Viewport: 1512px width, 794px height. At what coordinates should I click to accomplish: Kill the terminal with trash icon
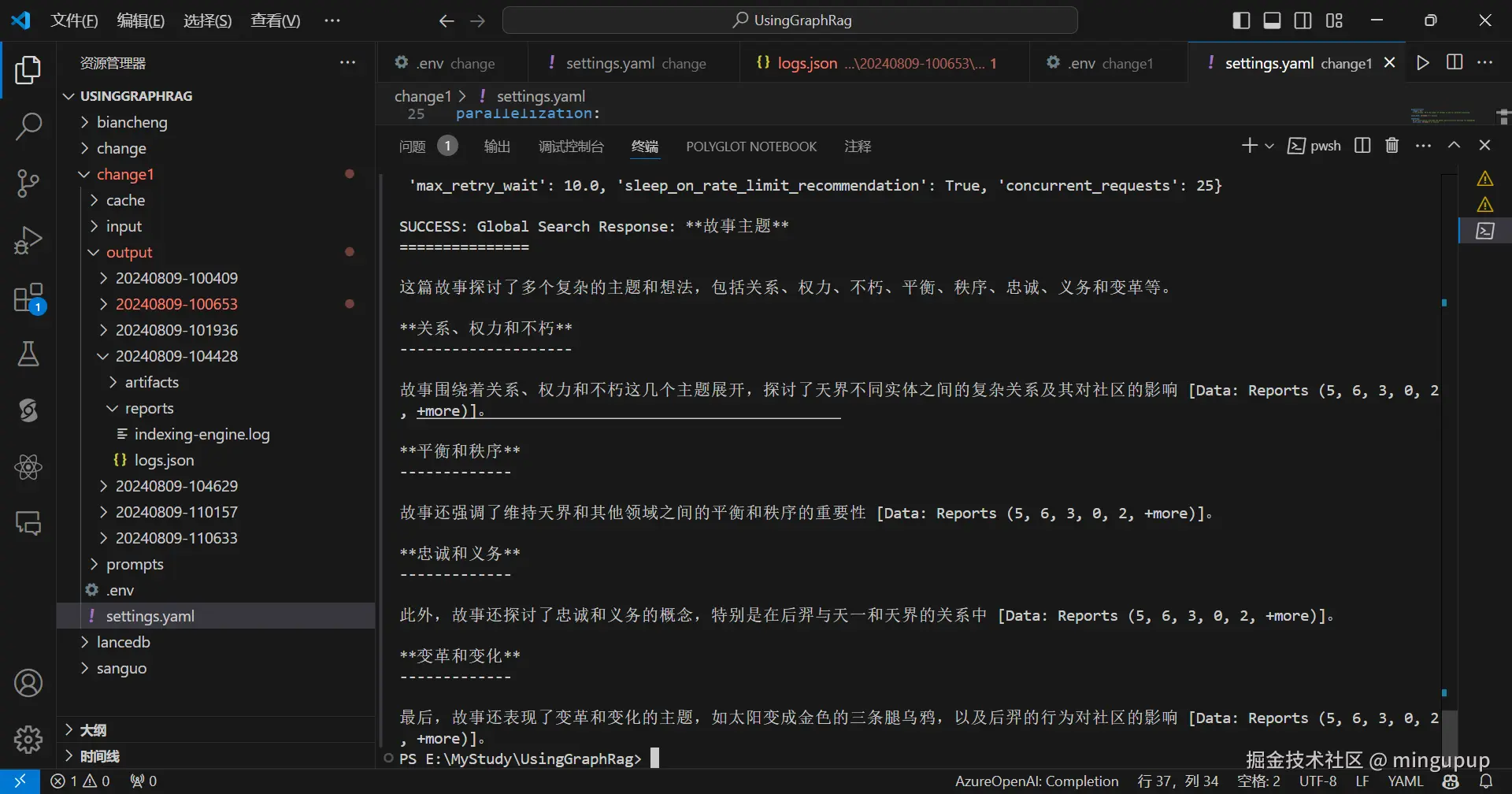1392,146
